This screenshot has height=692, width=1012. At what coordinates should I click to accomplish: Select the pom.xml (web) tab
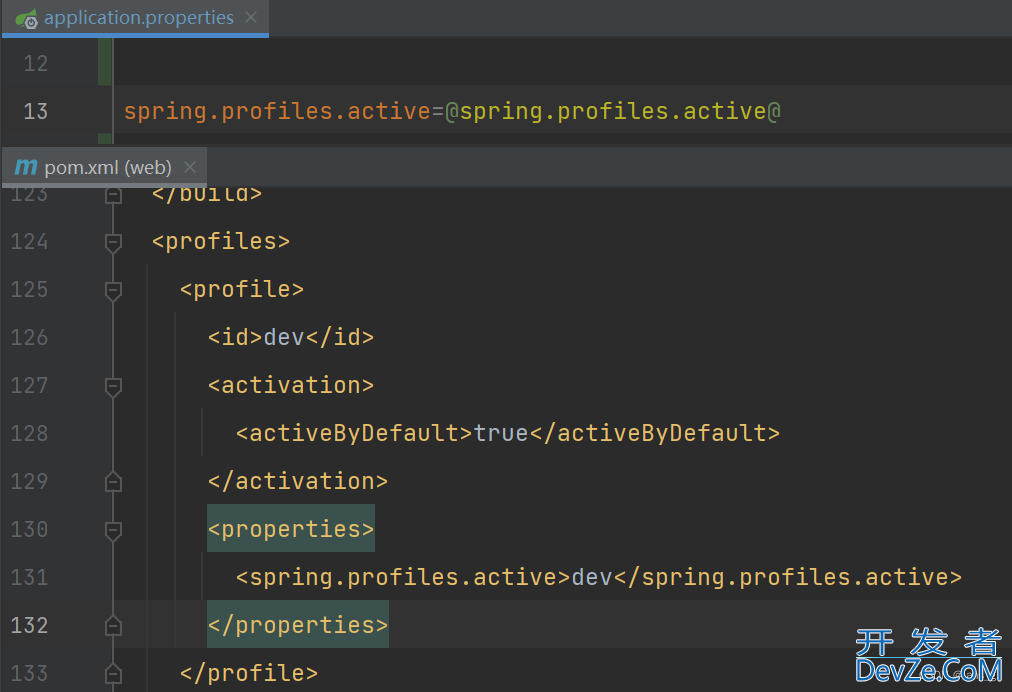[104, 167]
